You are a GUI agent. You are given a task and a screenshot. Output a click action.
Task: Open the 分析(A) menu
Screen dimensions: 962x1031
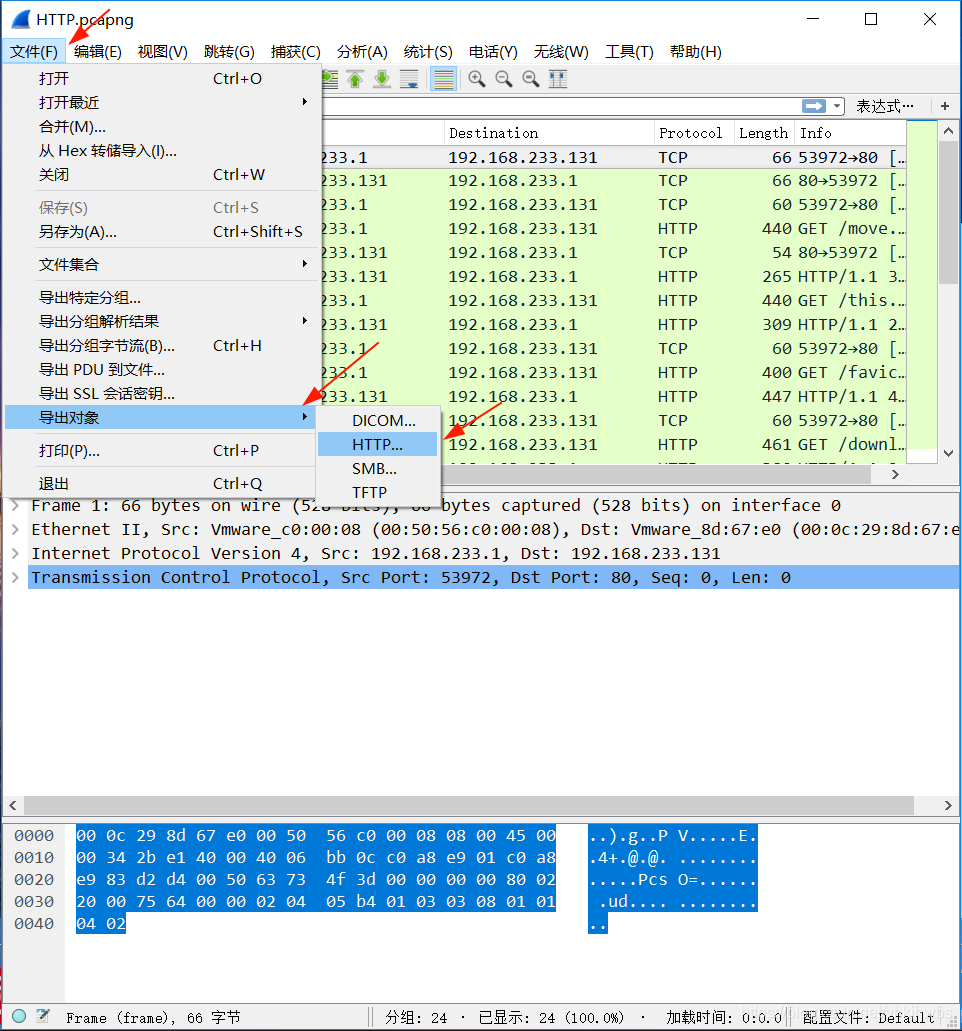click(362, 52)
